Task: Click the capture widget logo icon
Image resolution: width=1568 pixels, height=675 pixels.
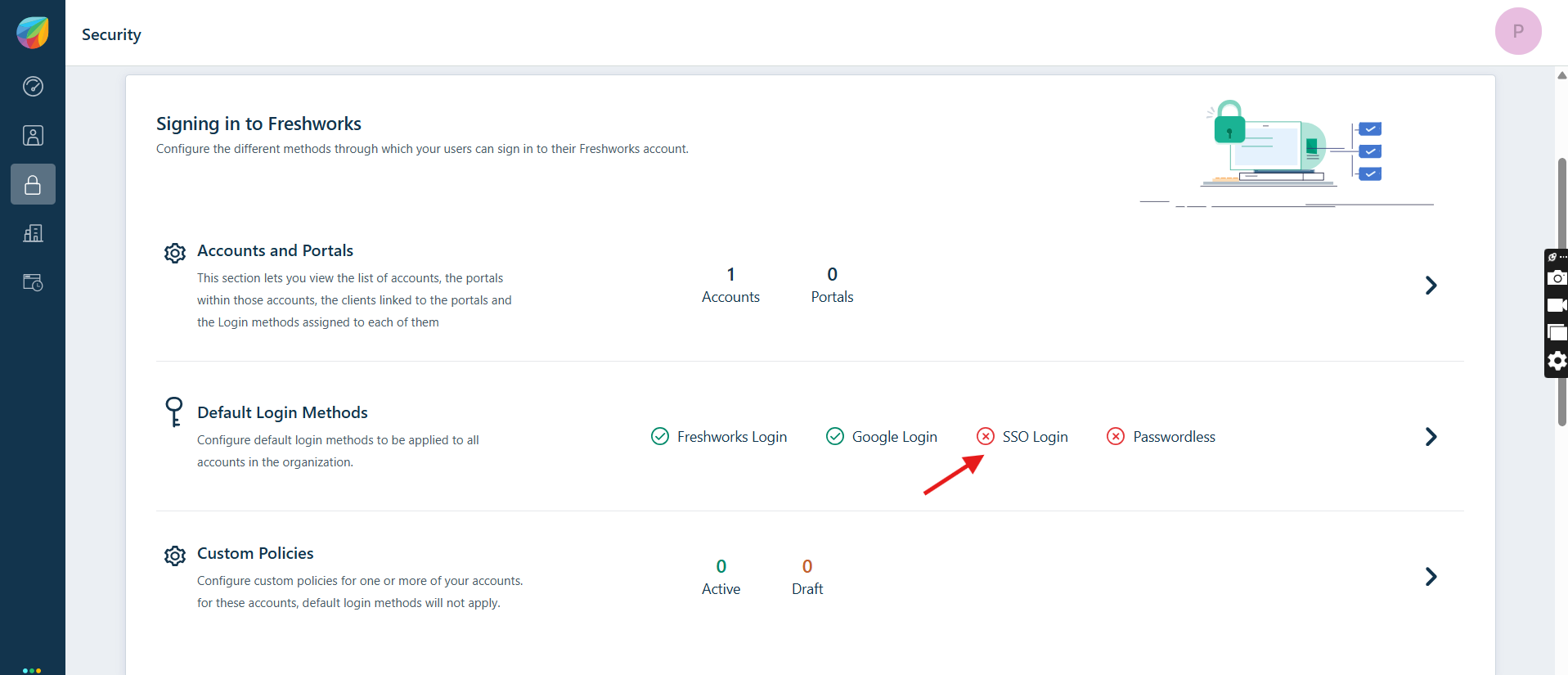Action: click(x=1552, y=257)
